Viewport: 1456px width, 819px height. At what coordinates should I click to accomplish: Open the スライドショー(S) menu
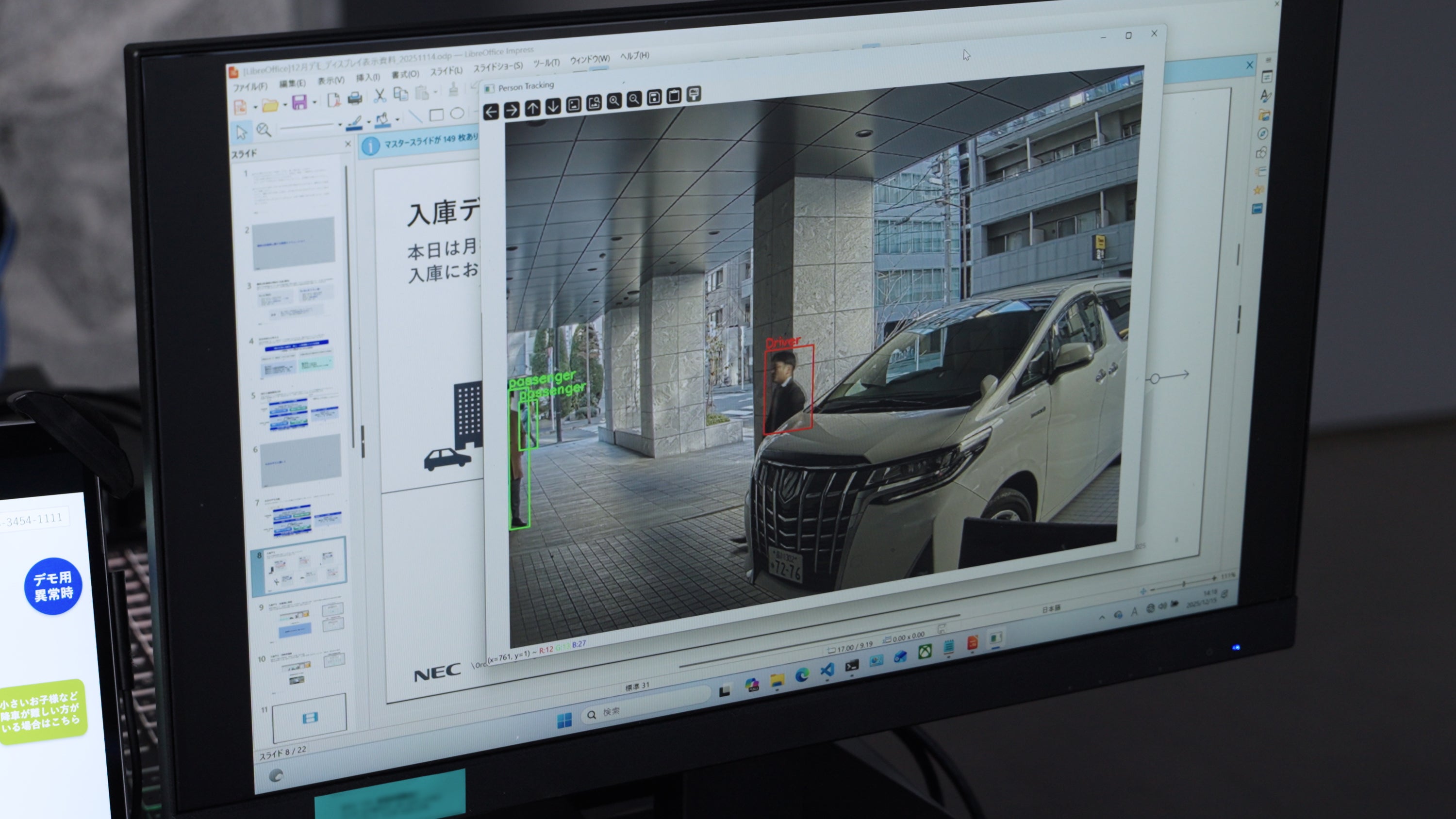tap(497, 67)
